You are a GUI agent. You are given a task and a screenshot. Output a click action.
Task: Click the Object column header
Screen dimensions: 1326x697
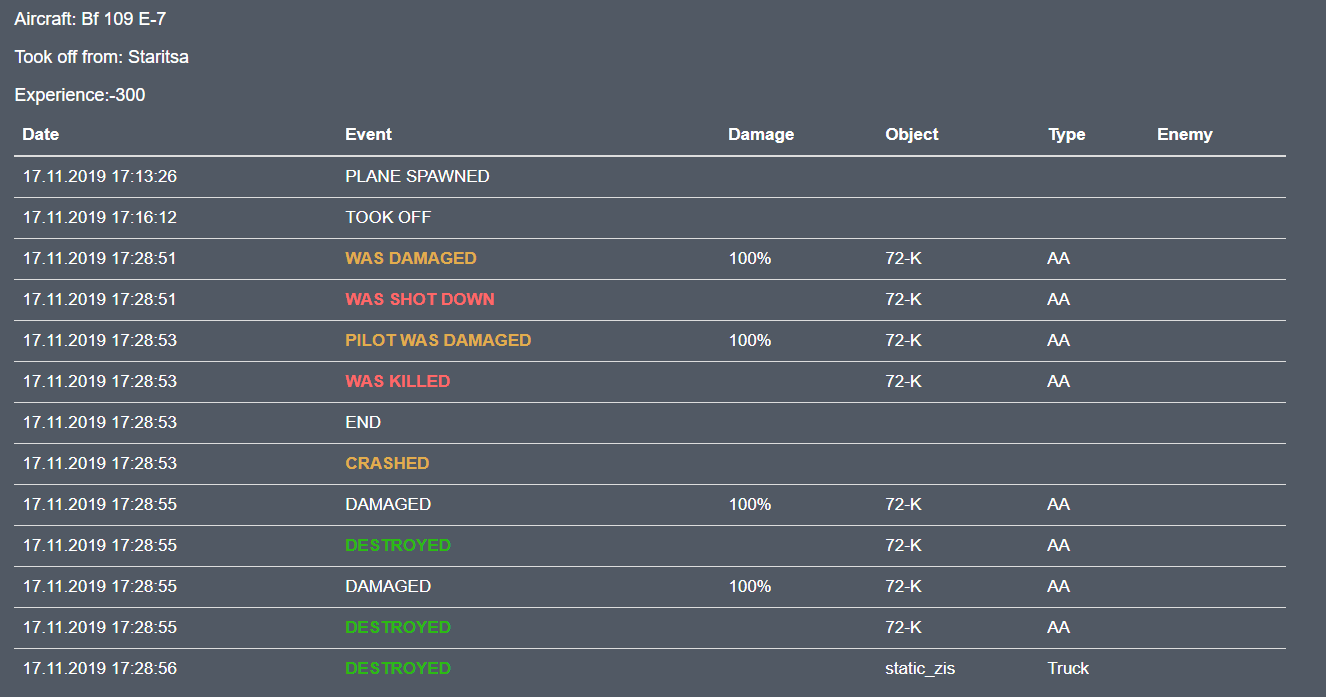pos(912,134)
